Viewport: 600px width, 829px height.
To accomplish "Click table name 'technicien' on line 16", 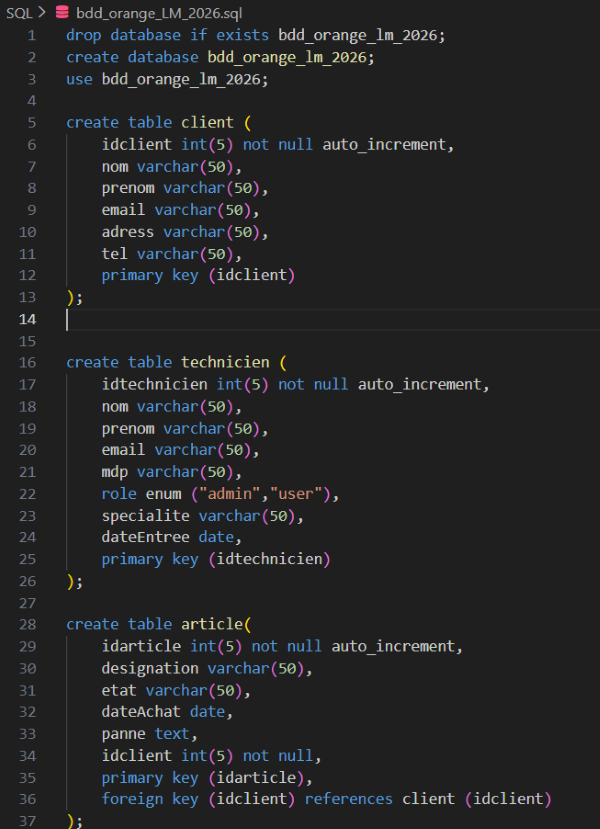I will pyautogui.click(x=225, y=363).
